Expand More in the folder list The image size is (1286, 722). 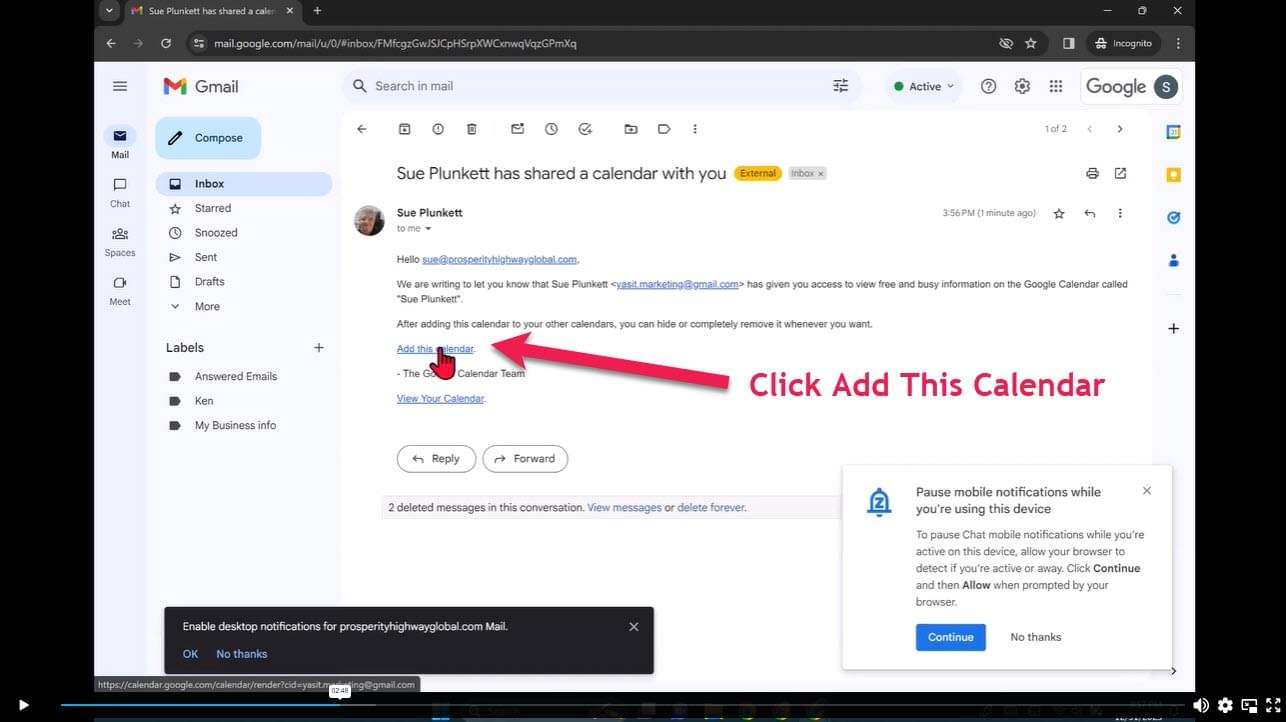[x=207, y=306]
